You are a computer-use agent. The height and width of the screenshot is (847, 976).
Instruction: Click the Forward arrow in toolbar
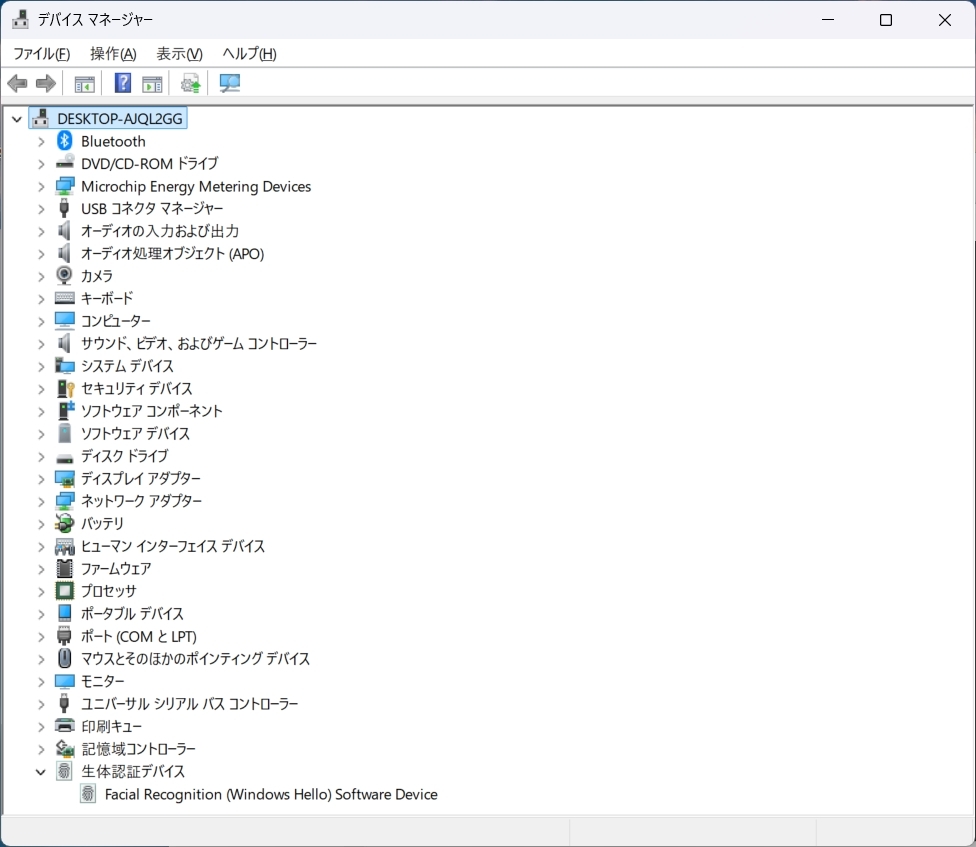coord(45,84)
